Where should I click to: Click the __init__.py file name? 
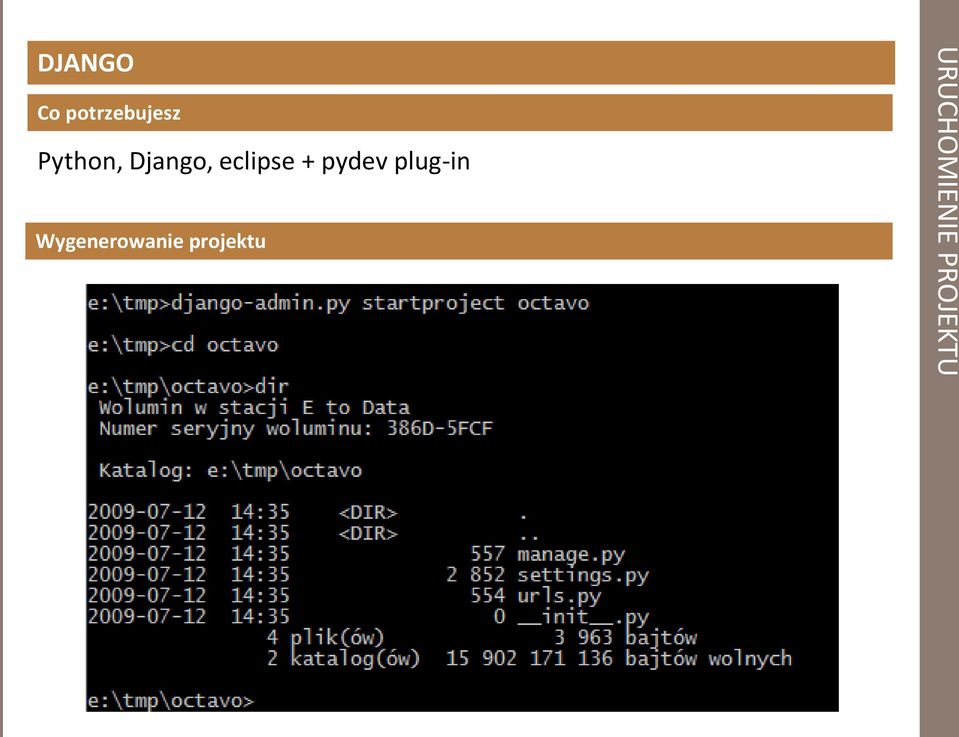tap(583, 617)
